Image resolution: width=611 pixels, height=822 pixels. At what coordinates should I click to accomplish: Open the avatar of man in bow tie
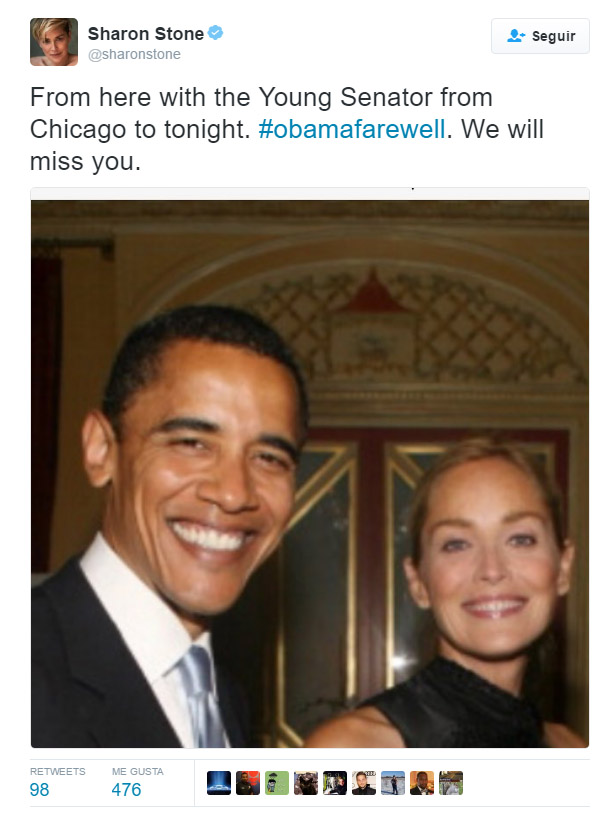click(x=422, y=783)
